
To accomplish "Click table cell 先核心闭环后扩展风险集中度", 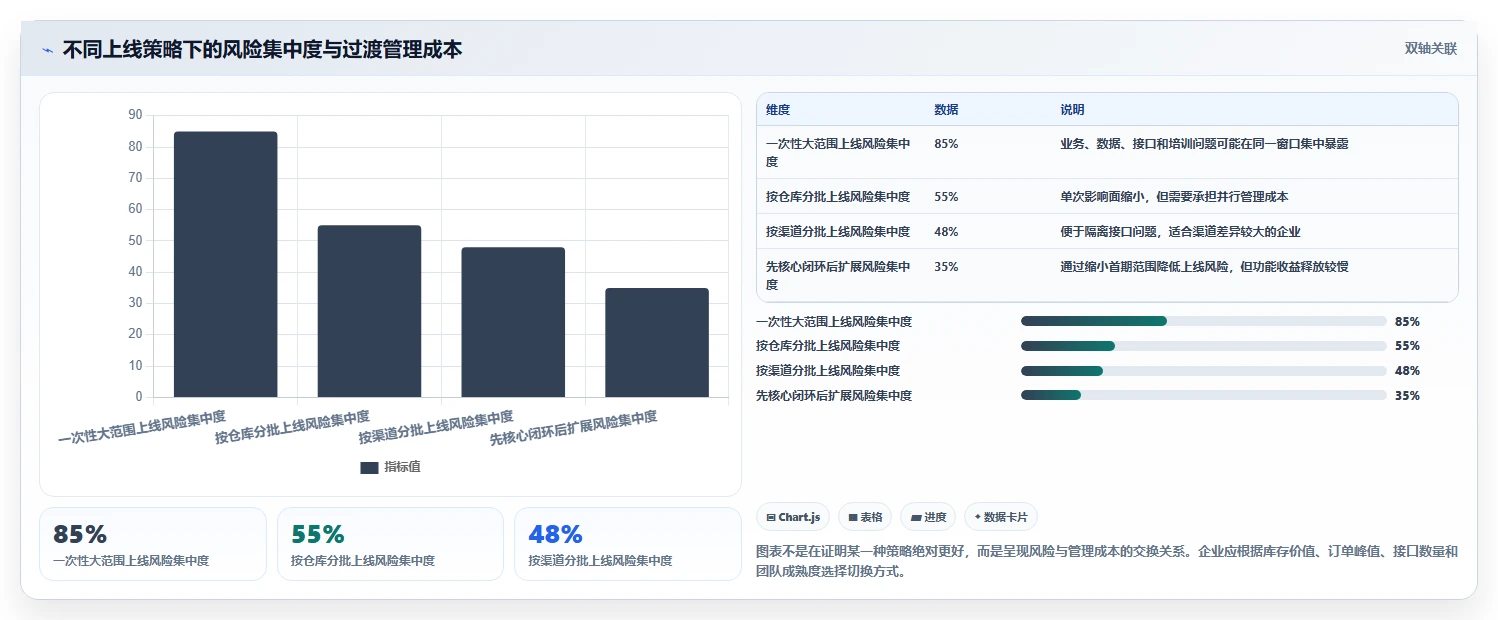I will click(x=838, y=275).
